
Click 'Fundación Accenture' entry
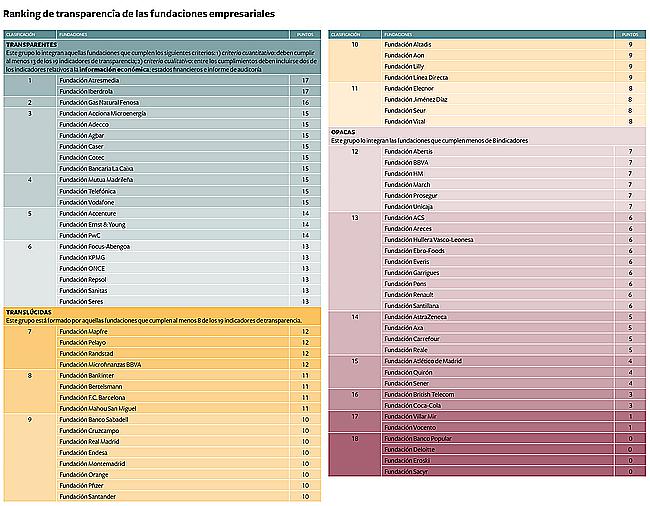click(87, 213)
